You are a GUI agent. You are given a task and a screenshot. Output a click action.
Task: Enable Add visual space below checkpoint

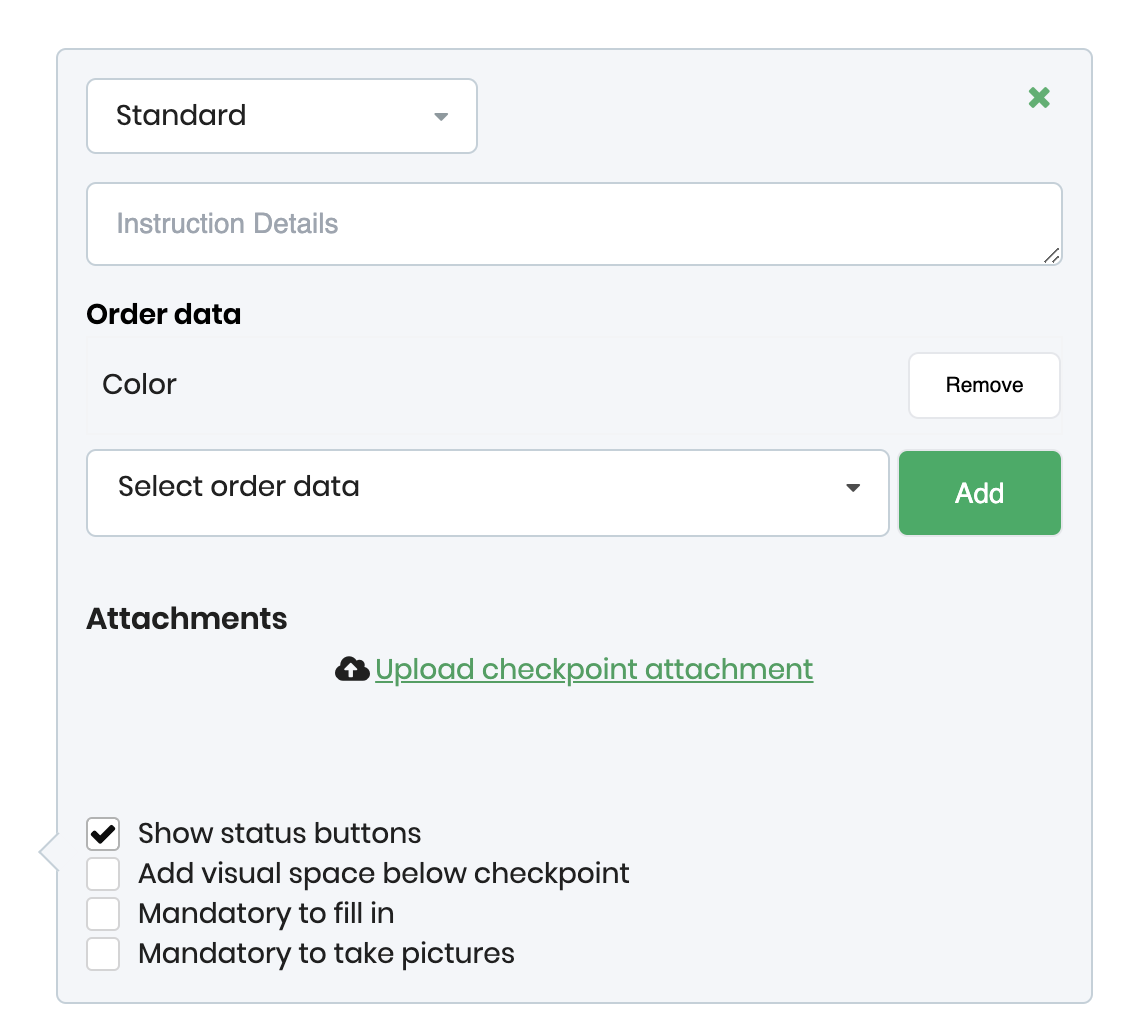click(103, 874)
